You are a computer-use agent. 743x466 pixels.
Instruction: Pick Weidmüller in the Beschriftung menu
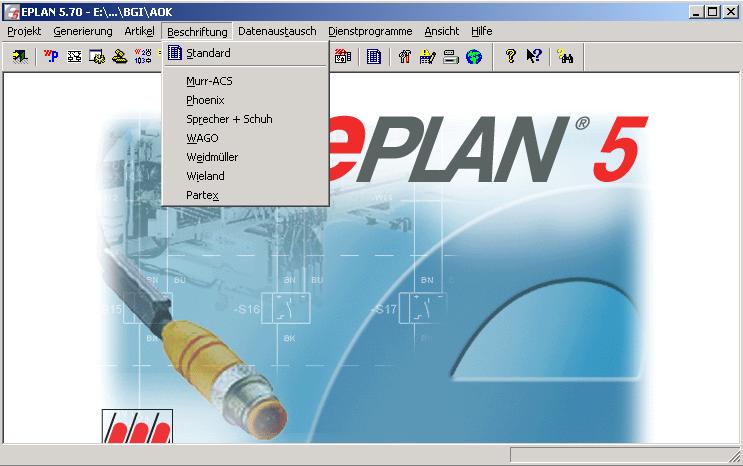click(212, 157)
